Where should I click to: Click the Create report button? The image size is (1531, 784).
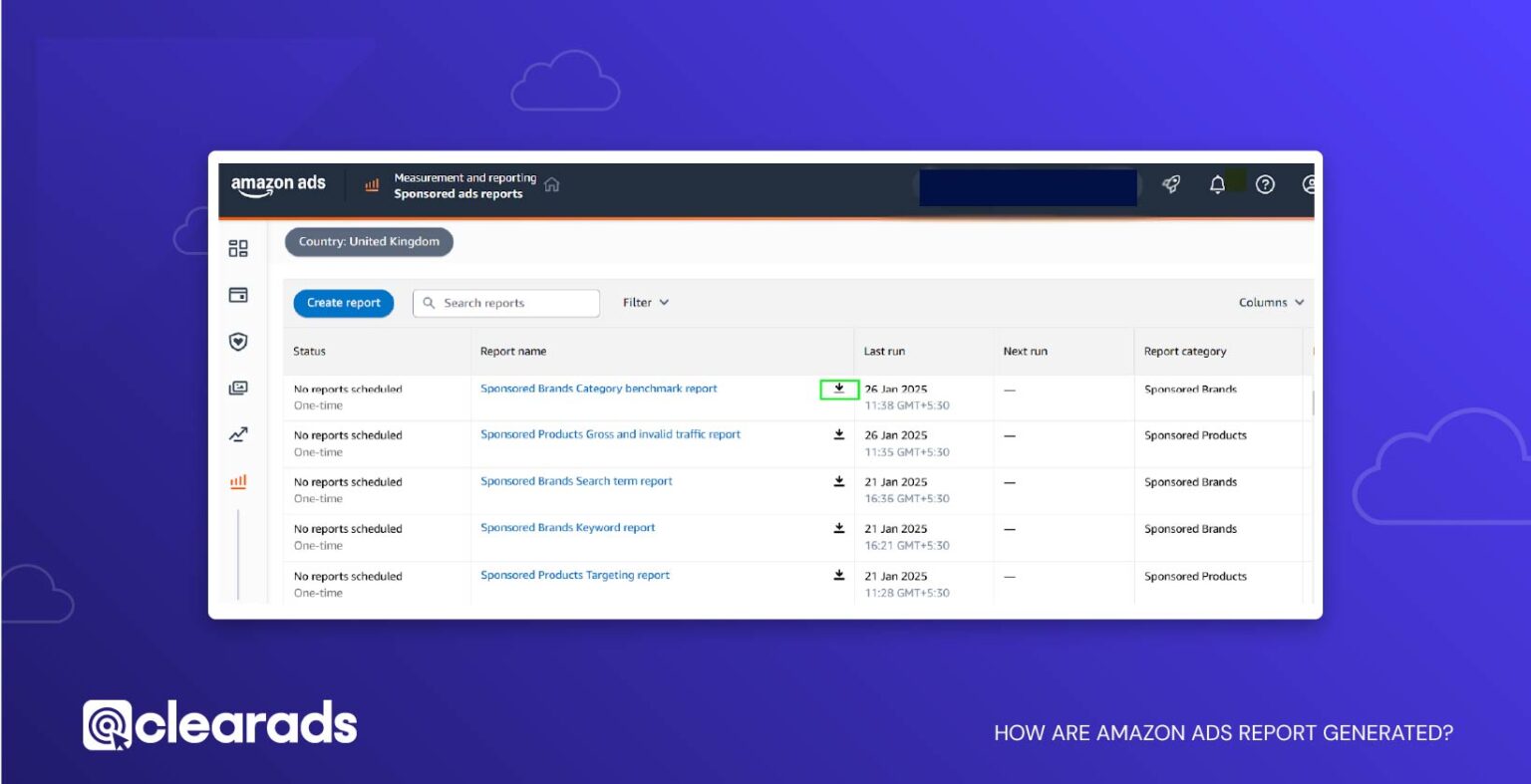click(344, 303)
